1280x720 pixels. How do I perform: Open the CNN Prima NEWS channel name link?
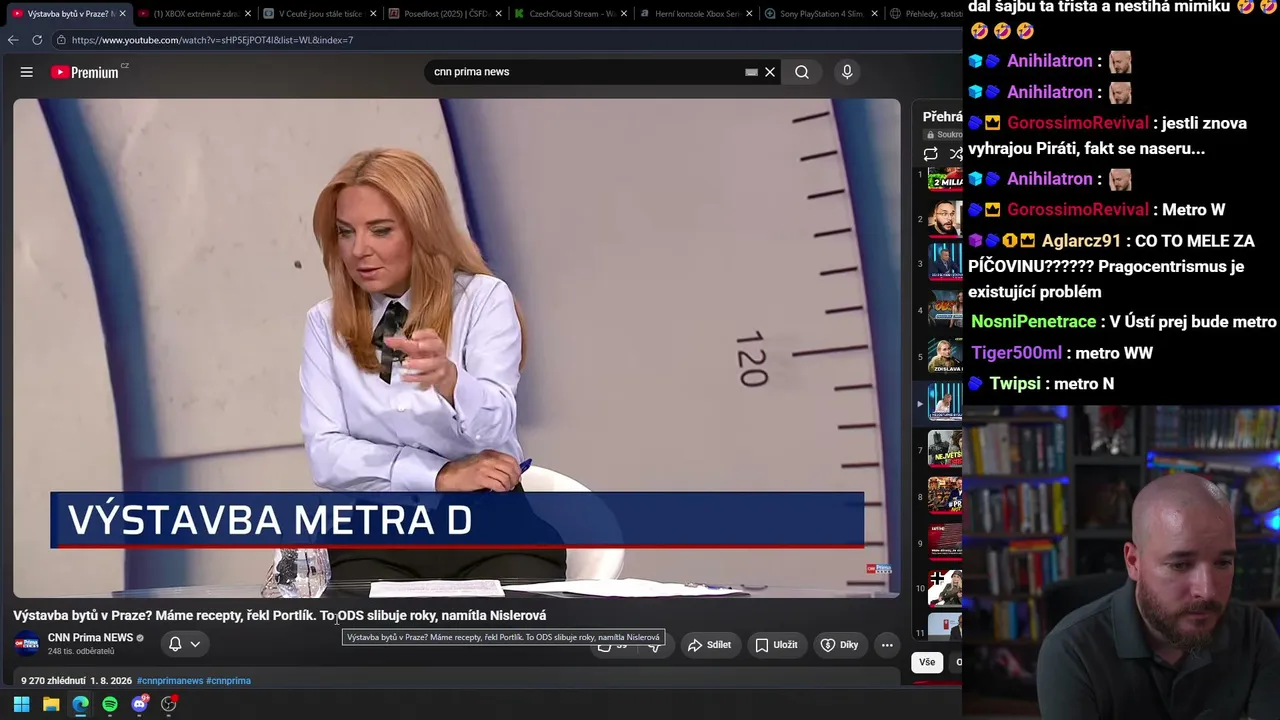[90, 638]
